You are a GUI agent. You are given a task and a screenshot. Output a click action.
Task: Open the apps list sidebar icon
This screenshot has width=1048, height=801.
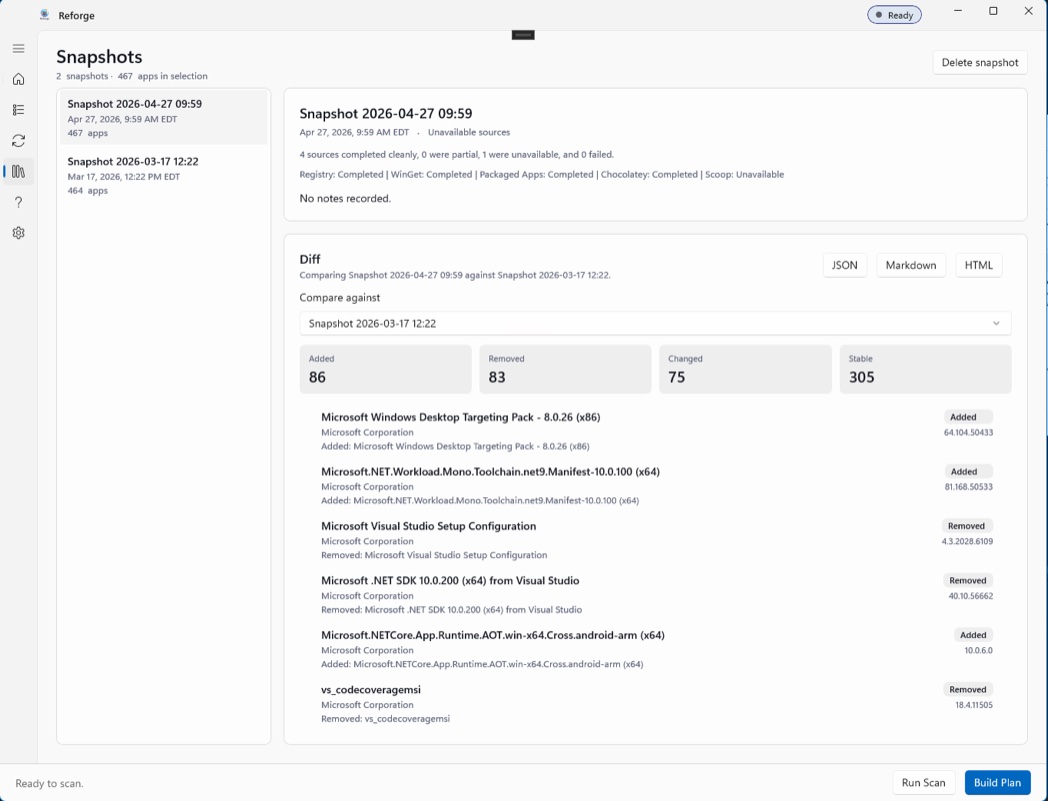point(19,110)
